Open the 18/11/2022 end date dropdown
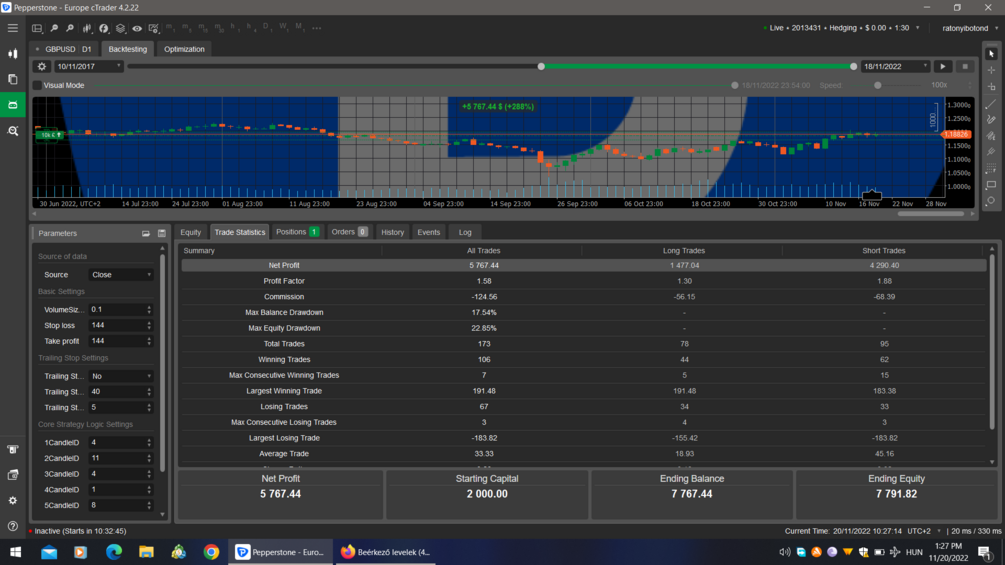Image resolution: width=1005 pixels, height=565 pixels. pyautogui.click(x=895, y=67)
